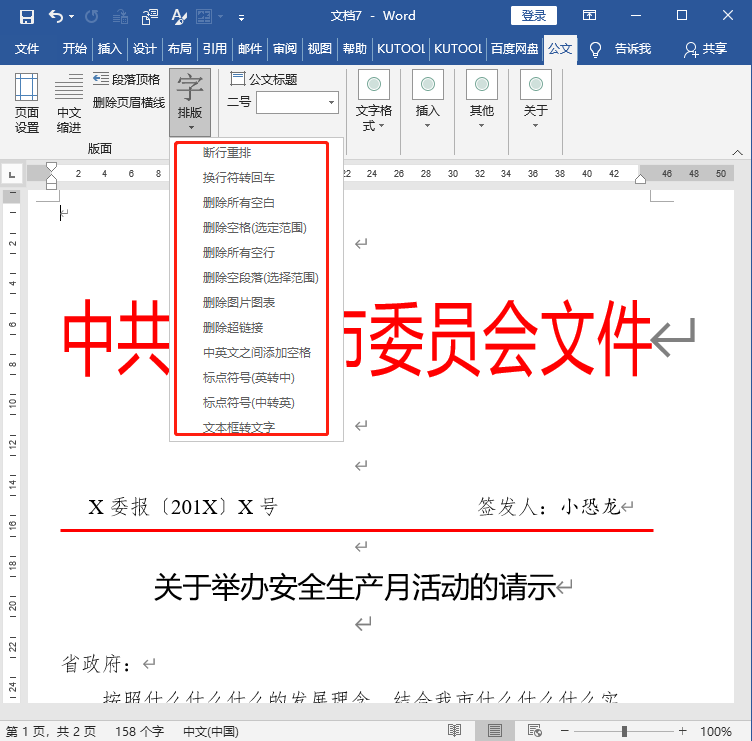Switch to the 审阅 tab
This screenshot has height=741, width=752.
point(285,48)
